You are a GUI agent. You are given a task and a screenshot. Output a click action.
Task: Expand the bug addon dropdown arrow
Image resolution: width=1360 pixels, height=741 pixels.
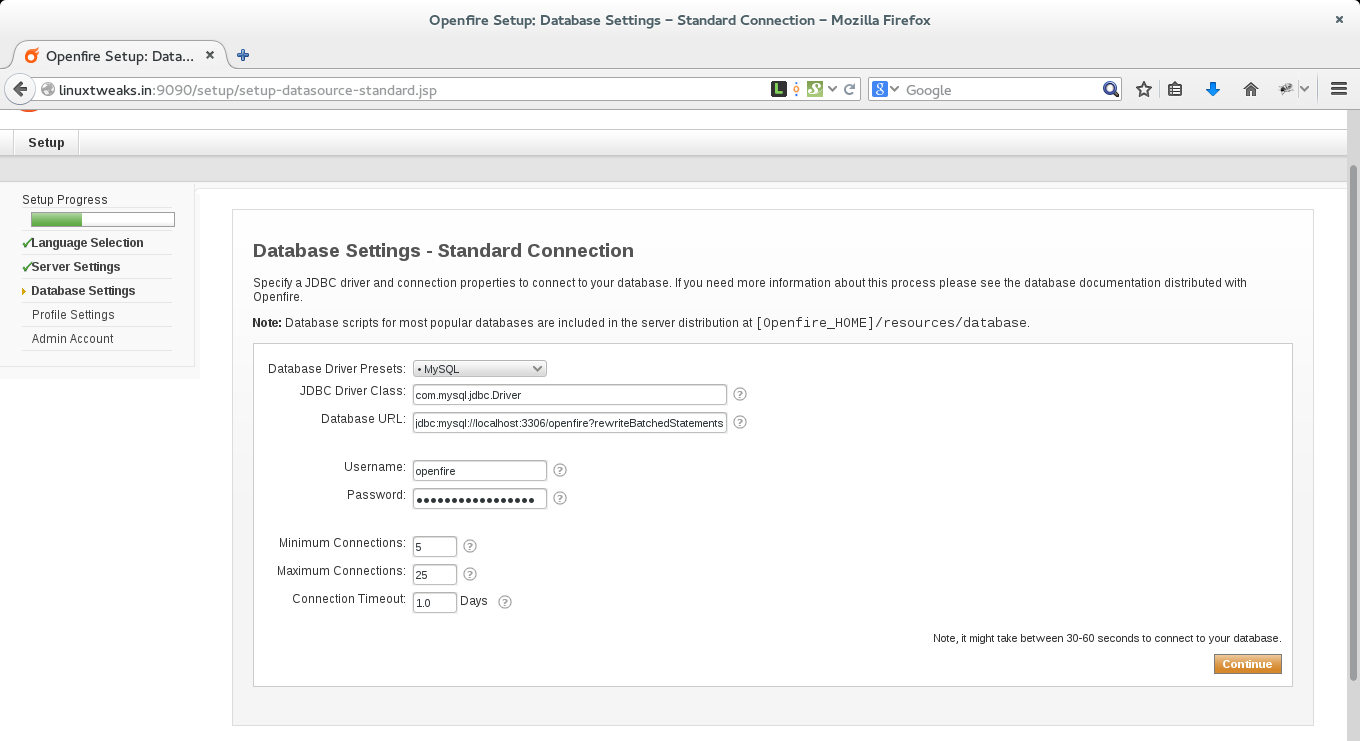1304,89
